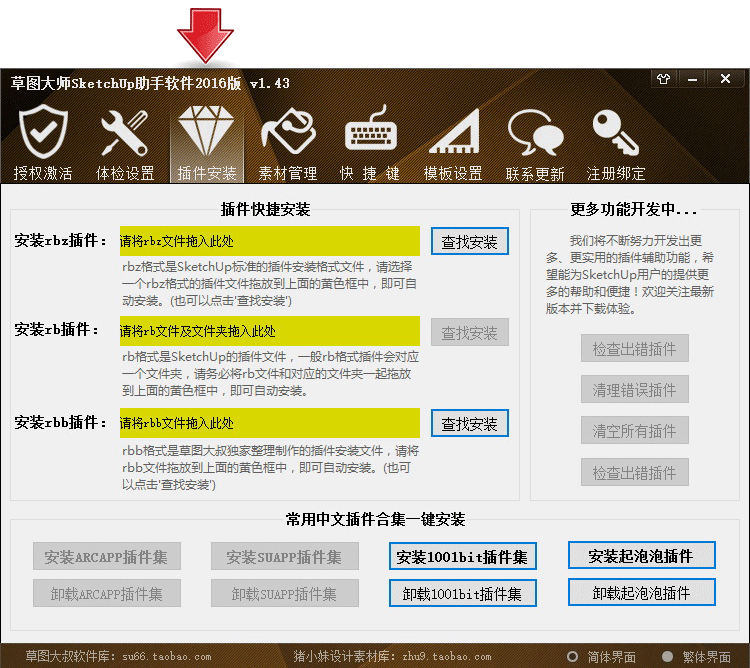
Task: Click 安装ARCAPP插件集 button
Action: (x=107, y=557)
